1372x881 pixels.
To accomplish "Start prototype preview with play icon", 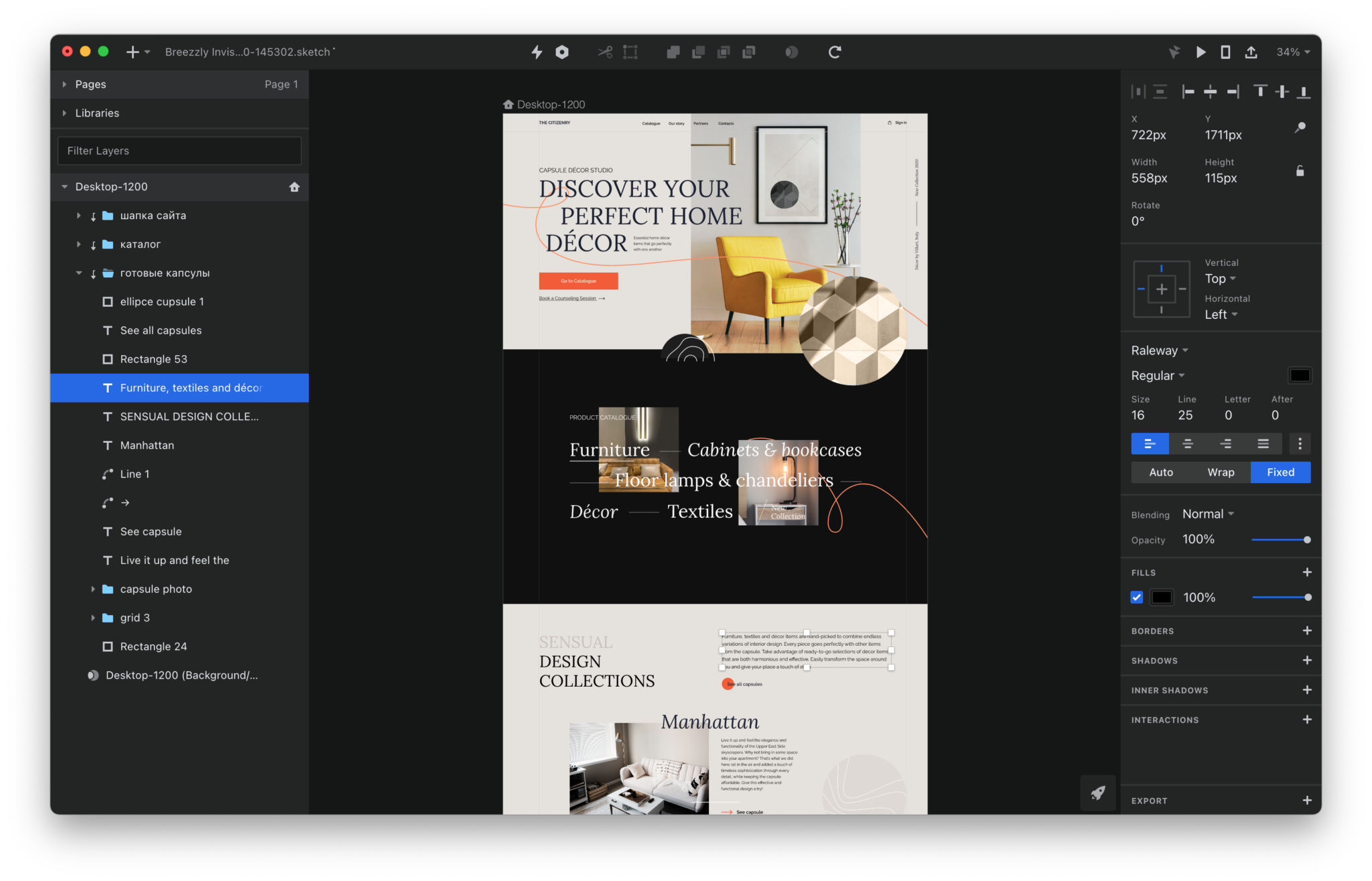I will (x=1200, y=52).
